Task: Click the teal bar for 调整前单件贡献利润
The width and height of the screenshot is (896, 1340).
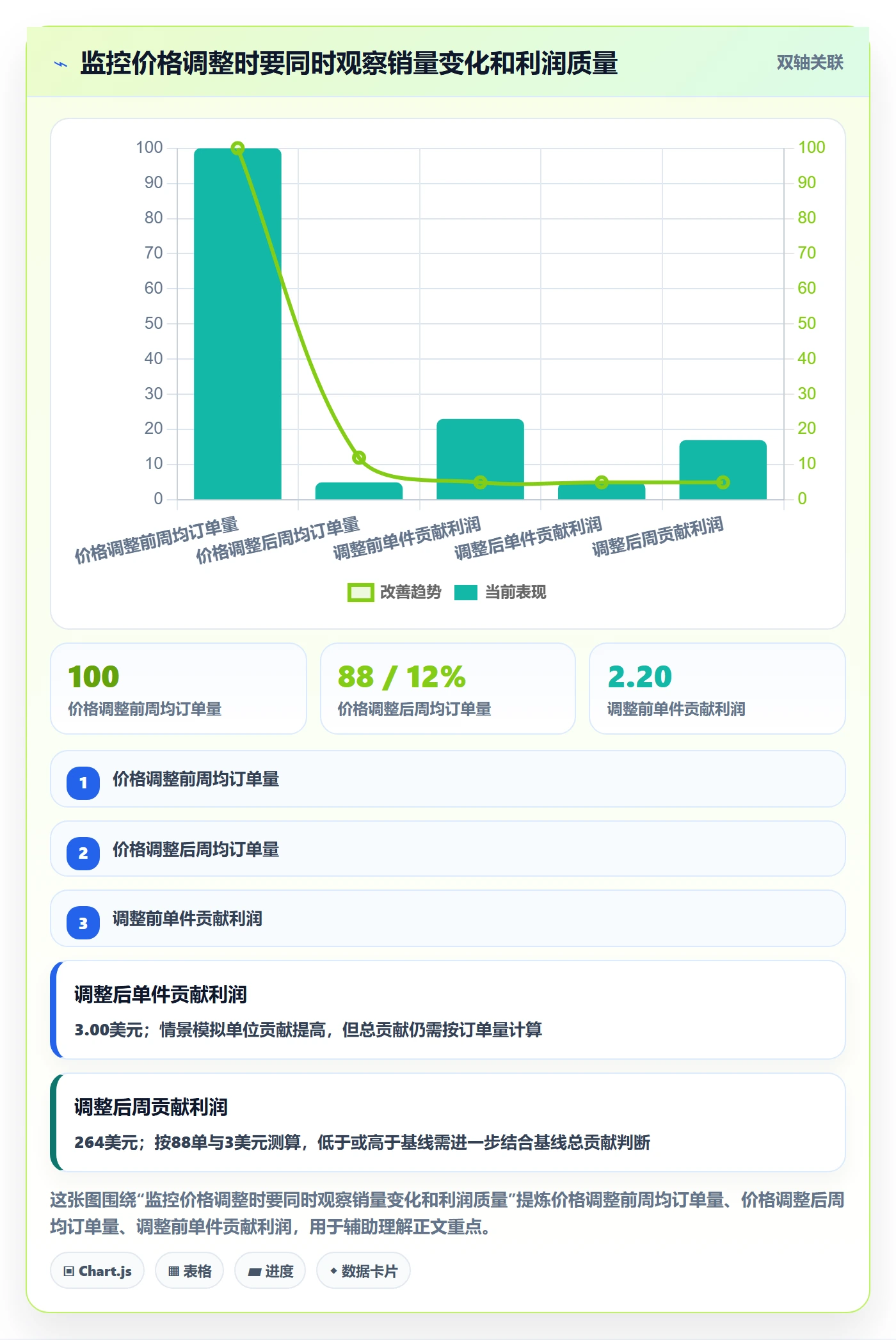Action: click(480, 459)
